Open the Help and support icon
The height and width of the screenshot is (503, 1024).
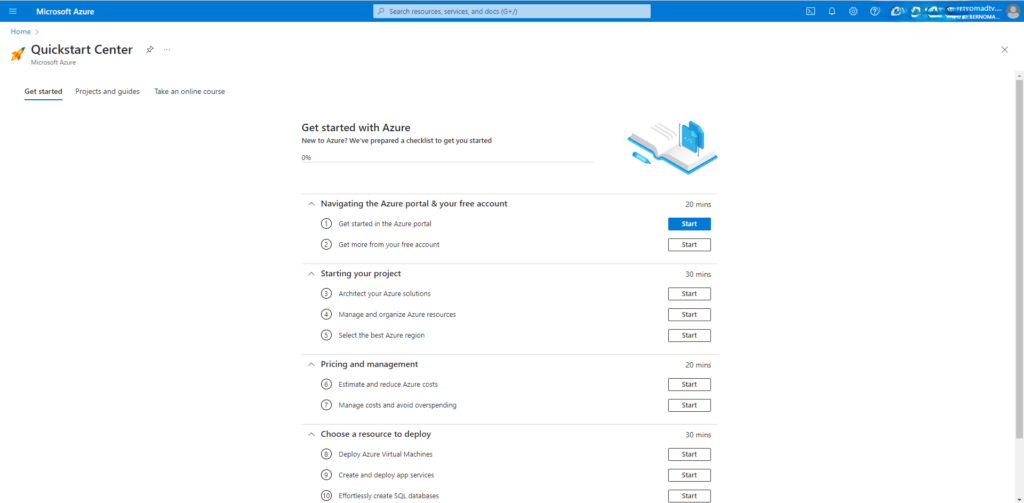pyautogui.click(x=875, y=11)
